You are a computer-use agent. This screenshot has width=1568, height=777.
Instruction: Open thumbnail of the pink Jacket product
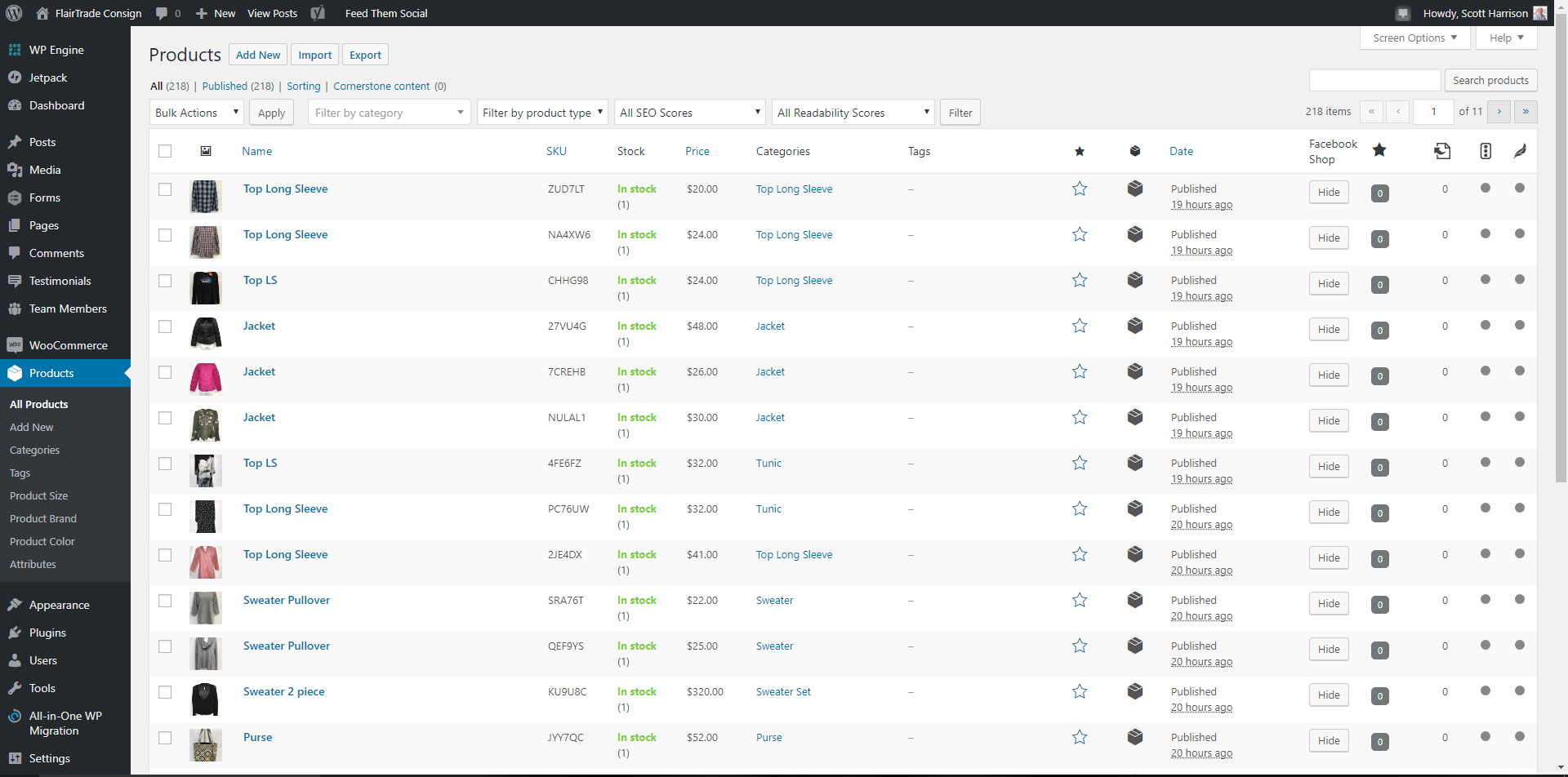(x=206, y=380)
